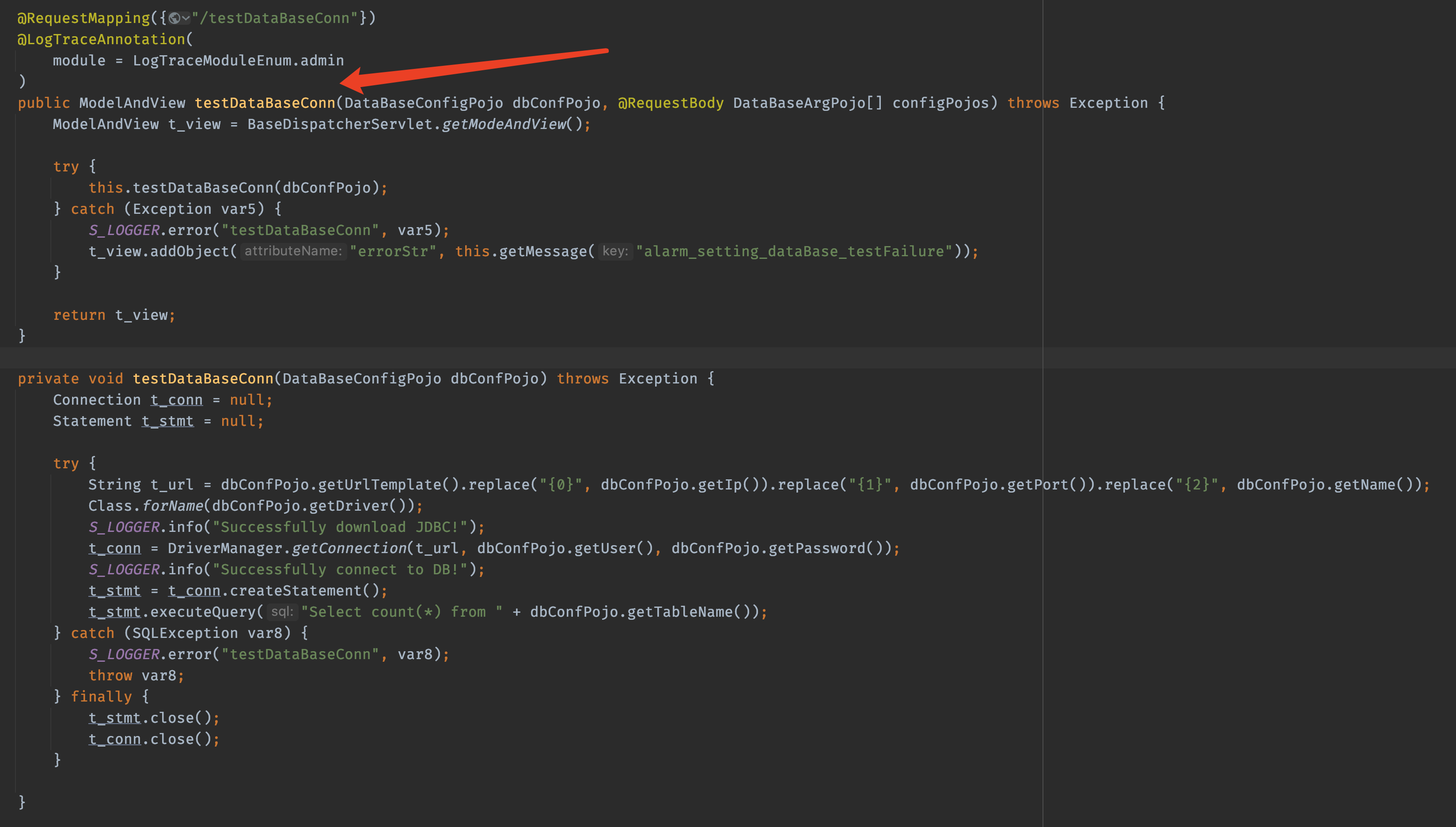The width and height of the screenshot is (1456, 827).
Task: Click the attributeName parameter hint
Action: [x=293, y=251]
